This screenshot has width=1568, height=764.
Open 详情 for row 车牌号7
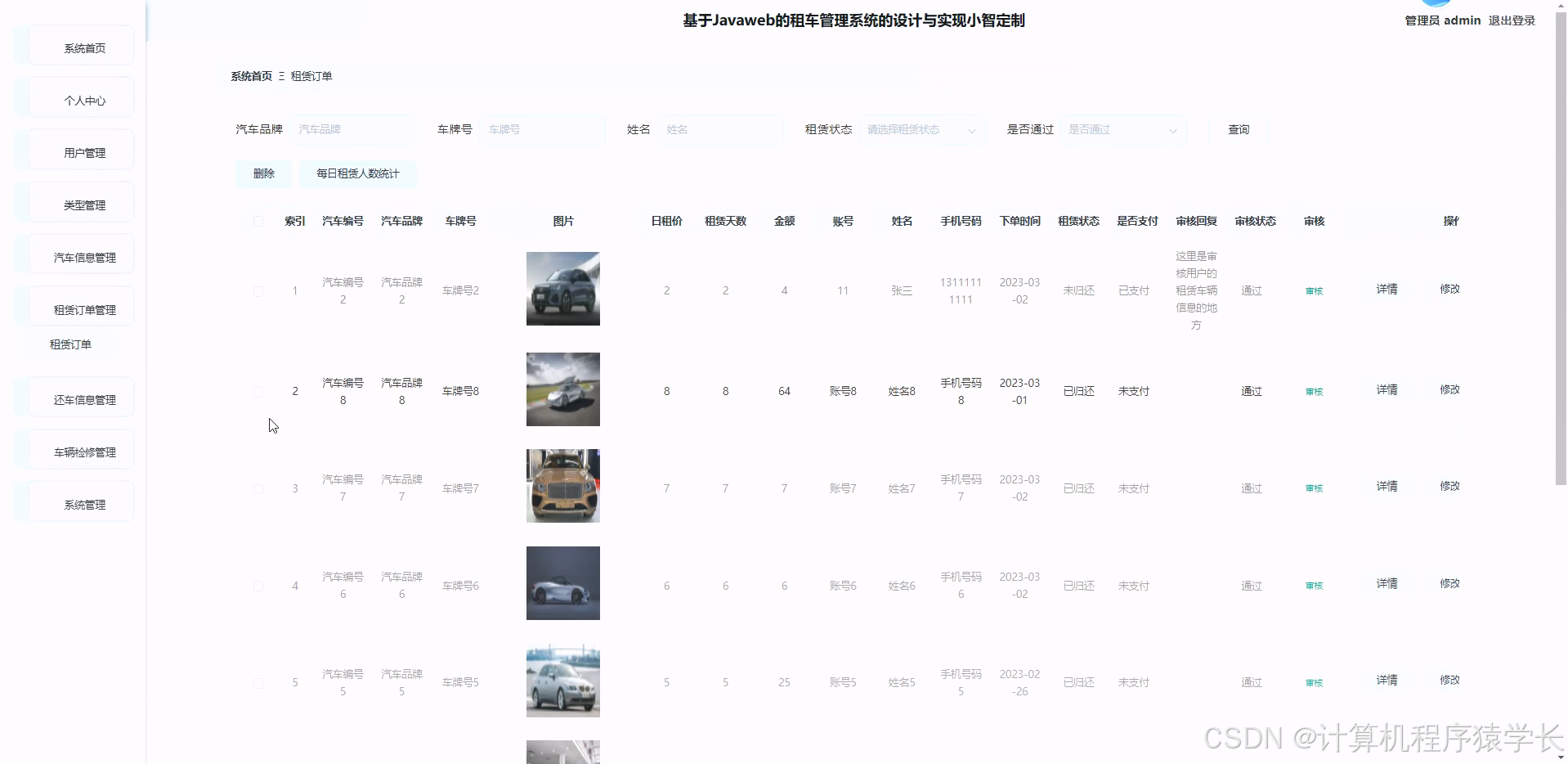pos(1386,486)
